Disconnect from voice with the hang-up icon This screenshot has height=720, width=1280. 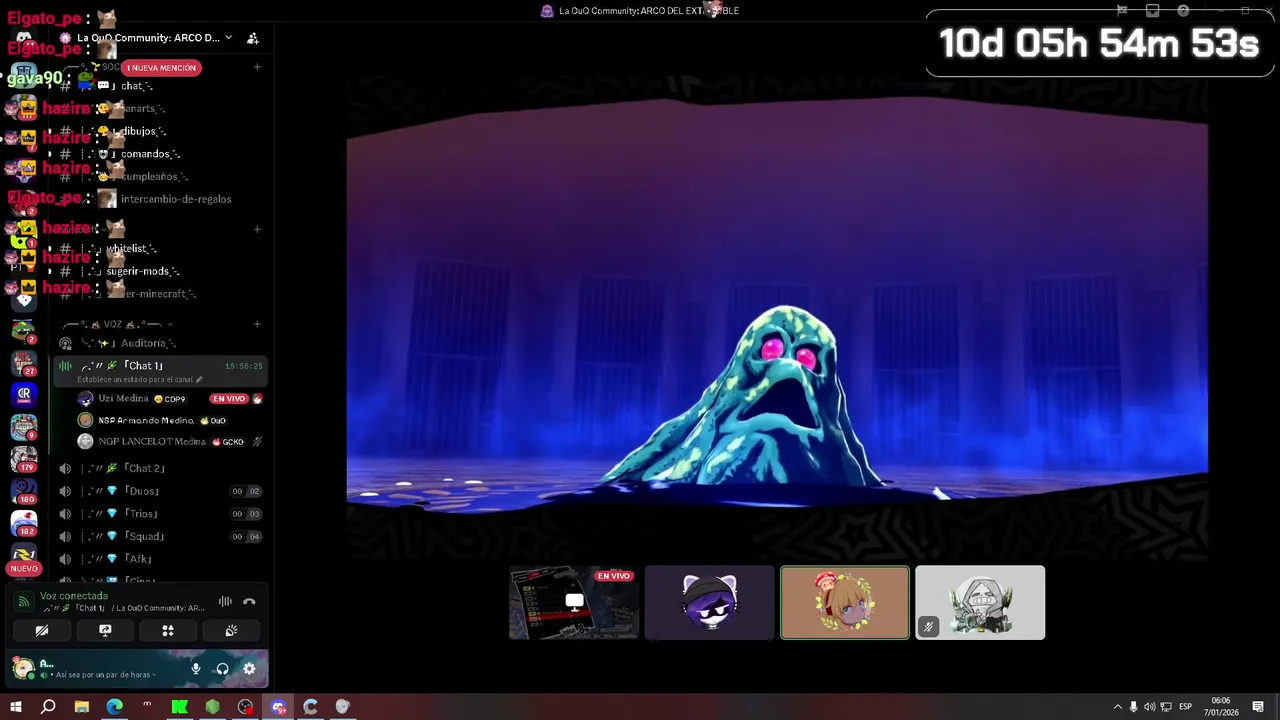[x=249, y=602]
